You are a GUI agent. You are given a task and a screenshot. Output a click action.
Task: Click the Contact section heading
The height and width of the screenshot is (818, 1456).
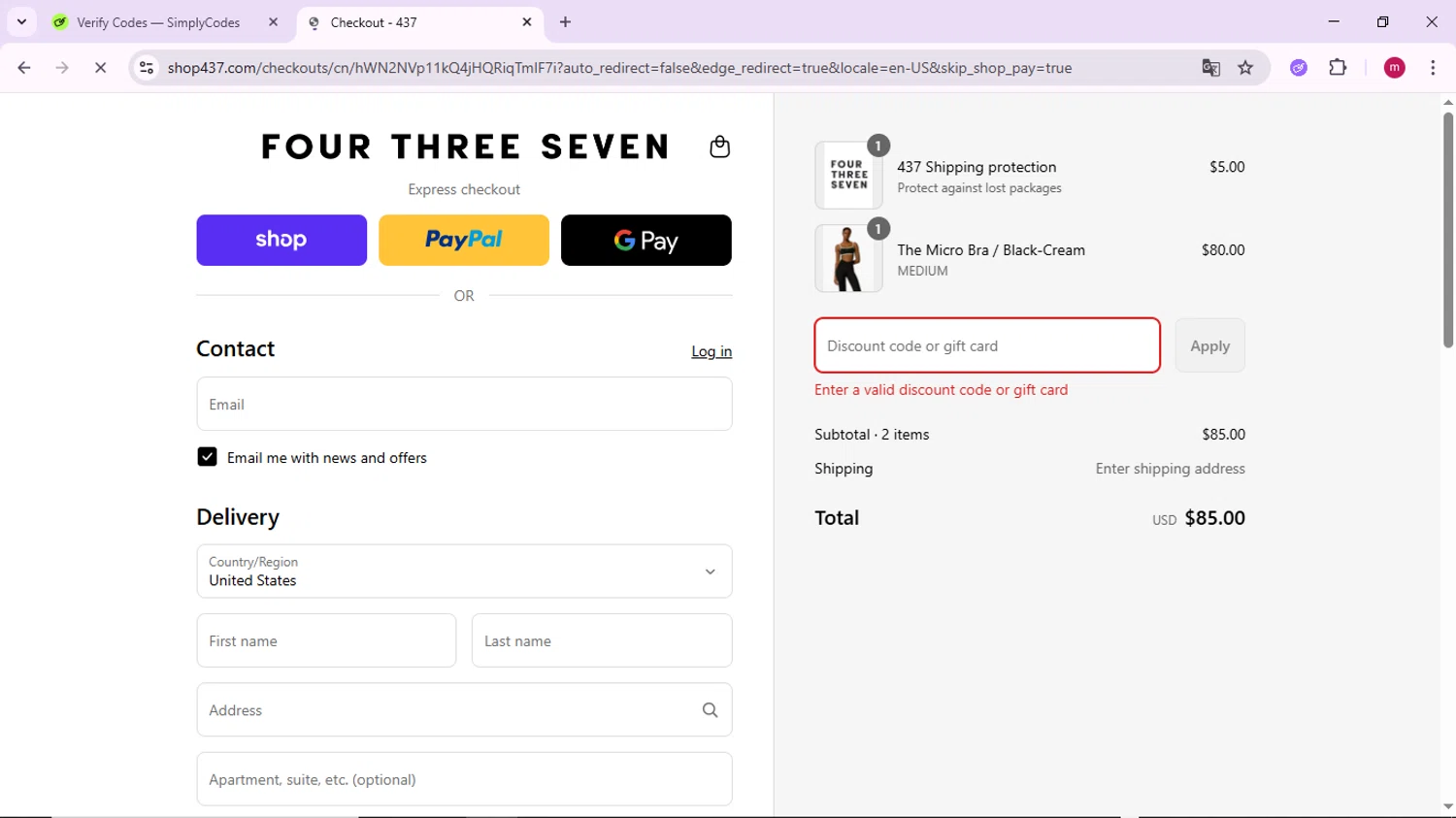click(x=235, y=348)
